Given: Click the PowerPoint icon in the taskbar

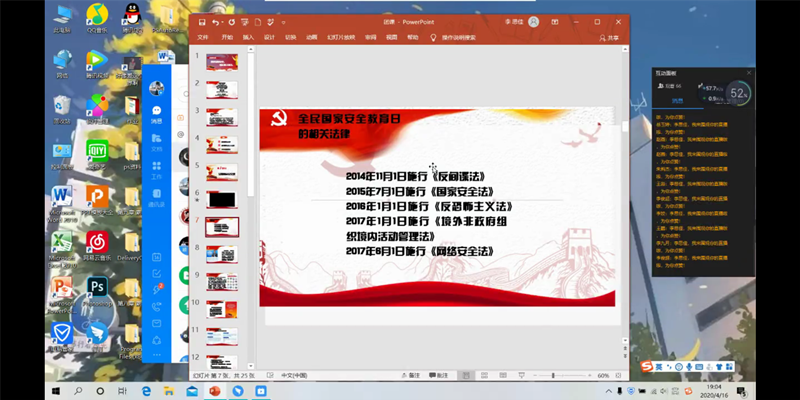Looking at the screenshot, I should pyautogui.click(x=240, y=390).
